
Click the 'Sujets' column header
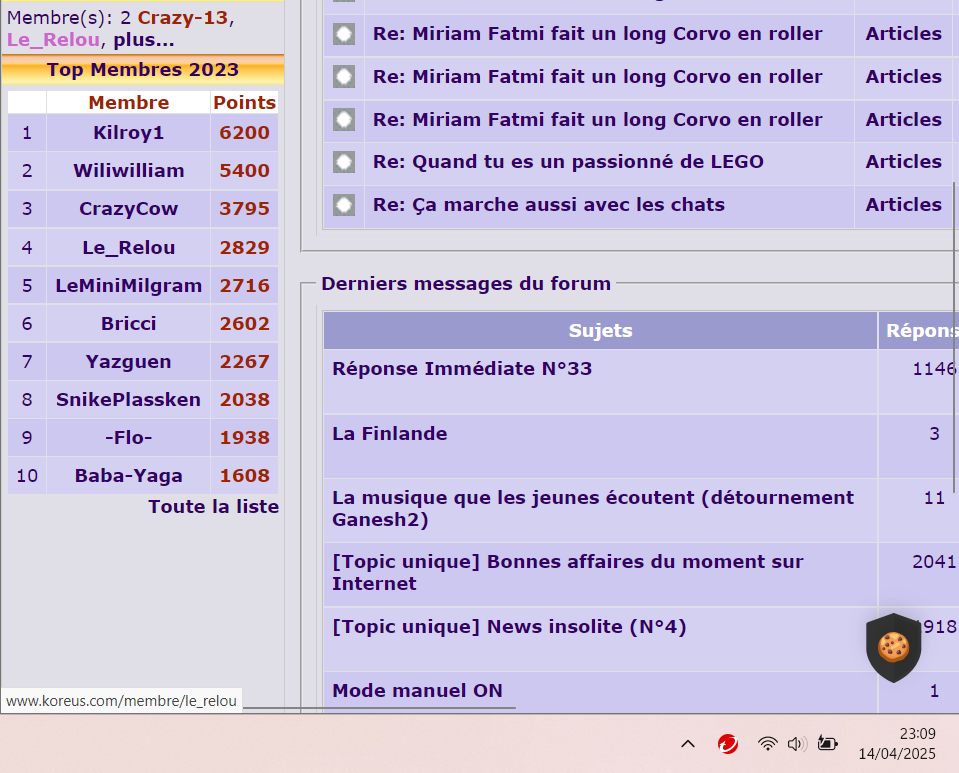[x=600, y=331]
